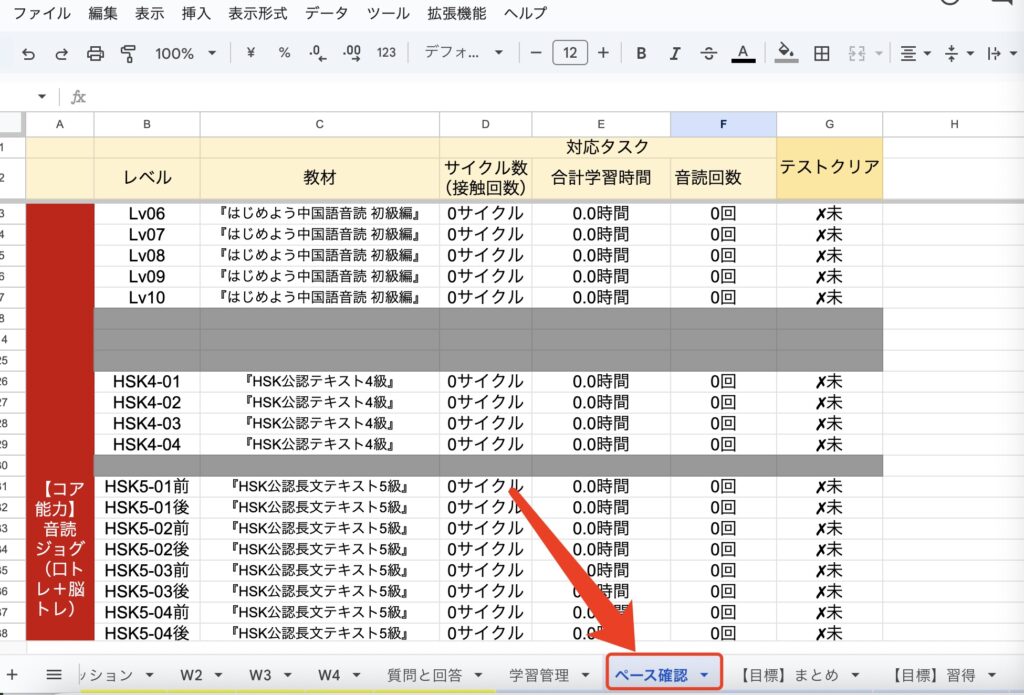
Task: Open the fill color bucket tool
Action: 787,54
